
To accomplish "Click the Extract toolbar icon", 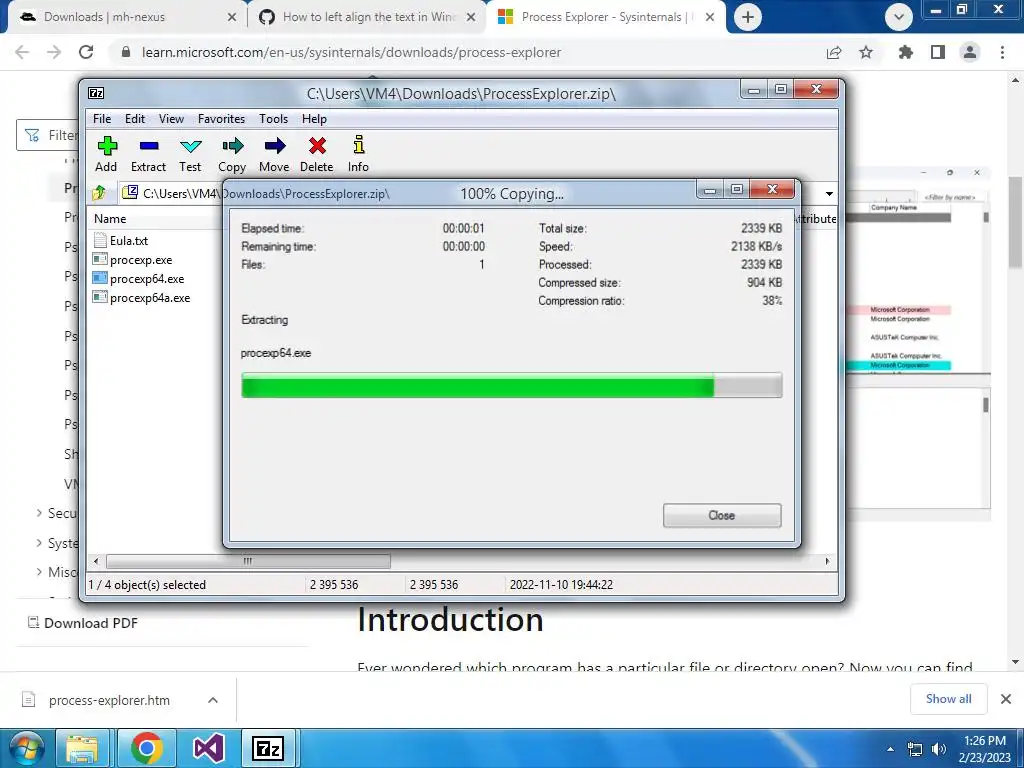I will (149, 146).
